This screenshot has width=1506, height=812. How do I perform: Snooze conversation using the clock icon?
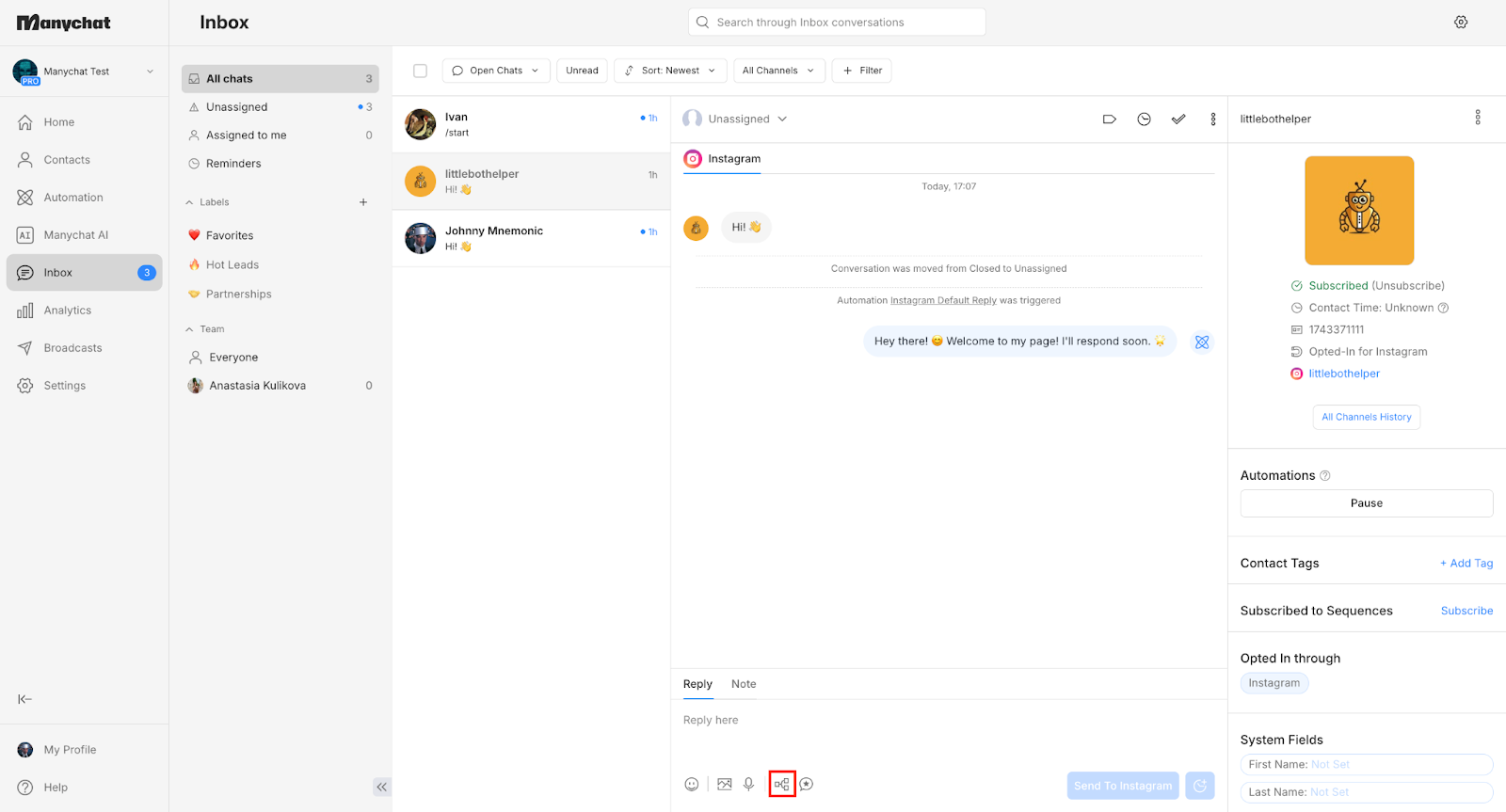[x=1144, y=119]
